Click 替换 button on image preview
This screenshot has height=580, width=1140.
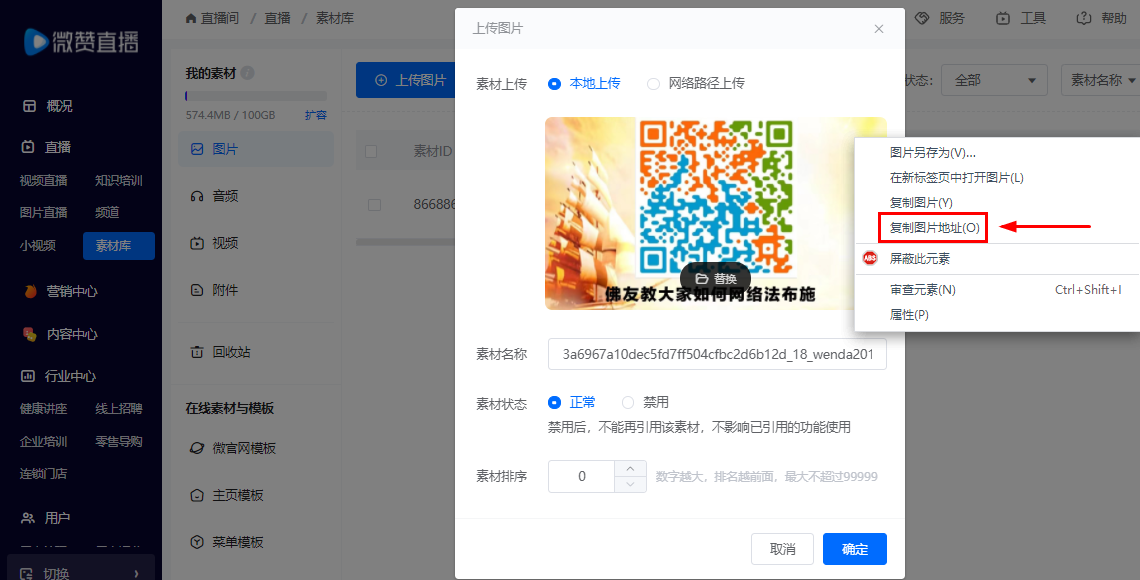click(715, 278)
